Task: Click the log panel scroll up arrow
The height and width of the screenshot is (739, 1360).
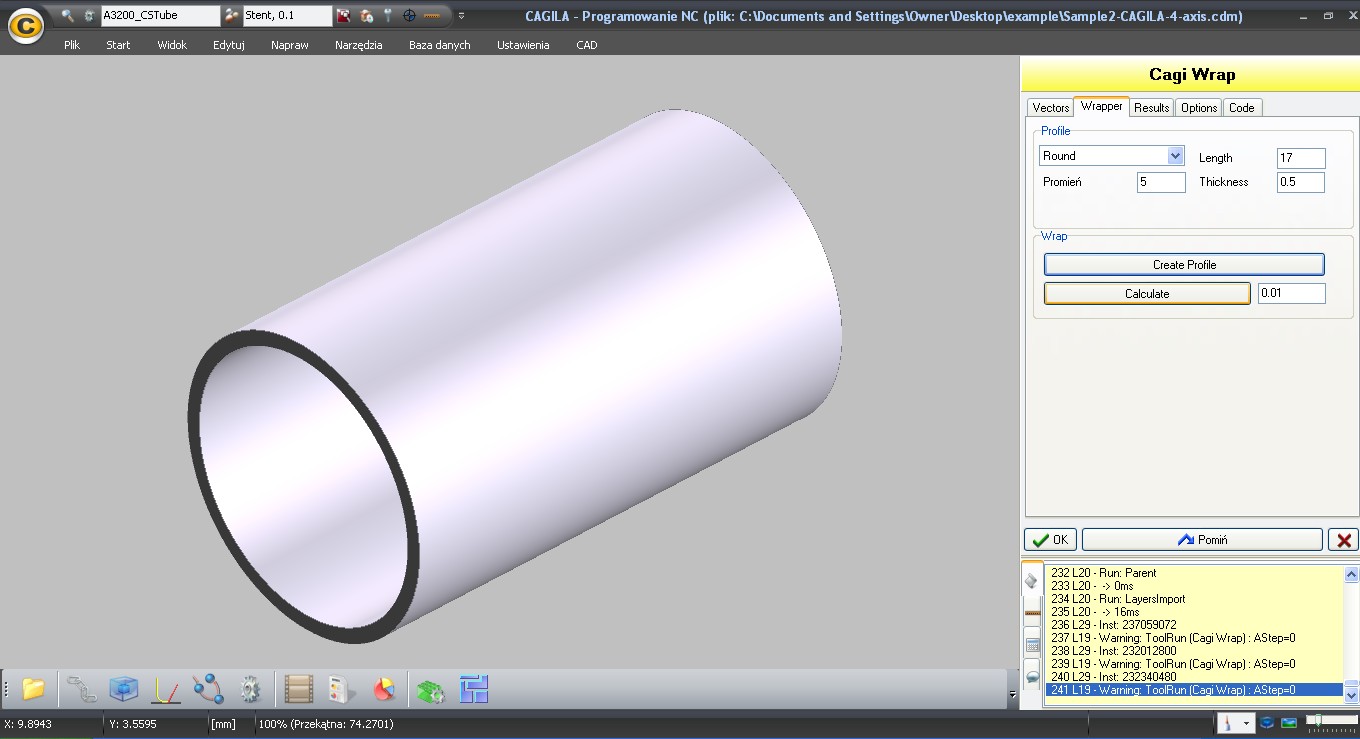Action: tap(1352, 575)
